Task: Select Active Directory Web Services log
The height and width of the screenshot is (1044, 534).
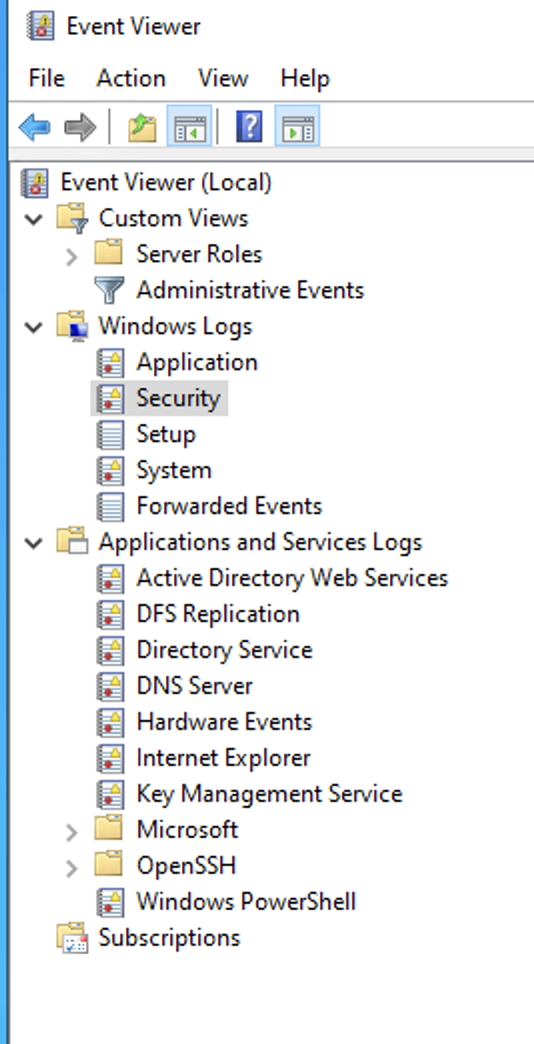Action: pos(292,578)
